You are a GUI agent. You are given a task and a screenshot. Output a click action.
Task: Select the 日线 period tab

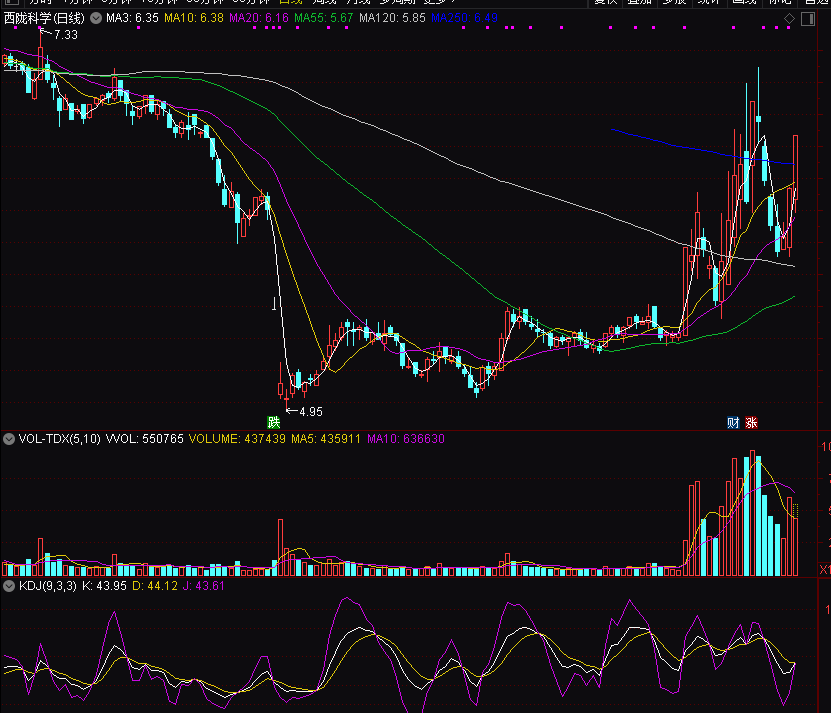[290, 3]
